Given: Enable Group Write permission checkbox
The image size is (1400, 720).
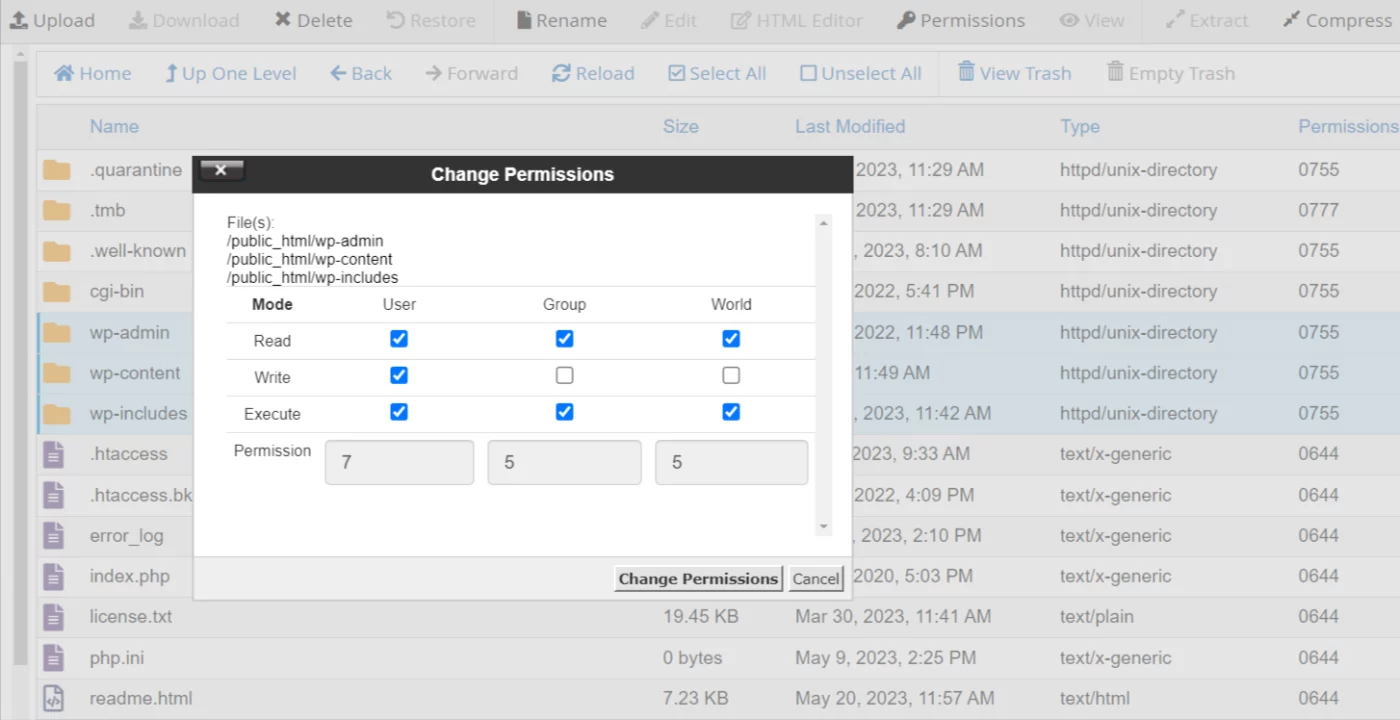Looking at the screenshot, I should [x=565, y=375].
